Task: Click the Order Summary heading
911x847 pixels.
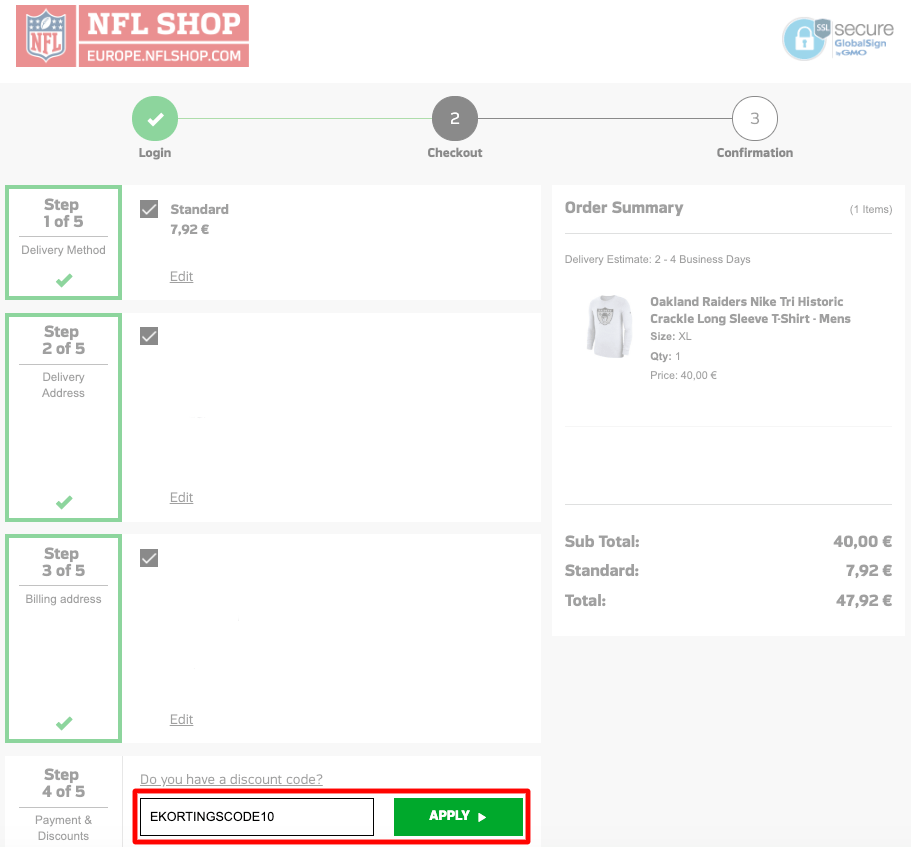Action: (624, 207)
